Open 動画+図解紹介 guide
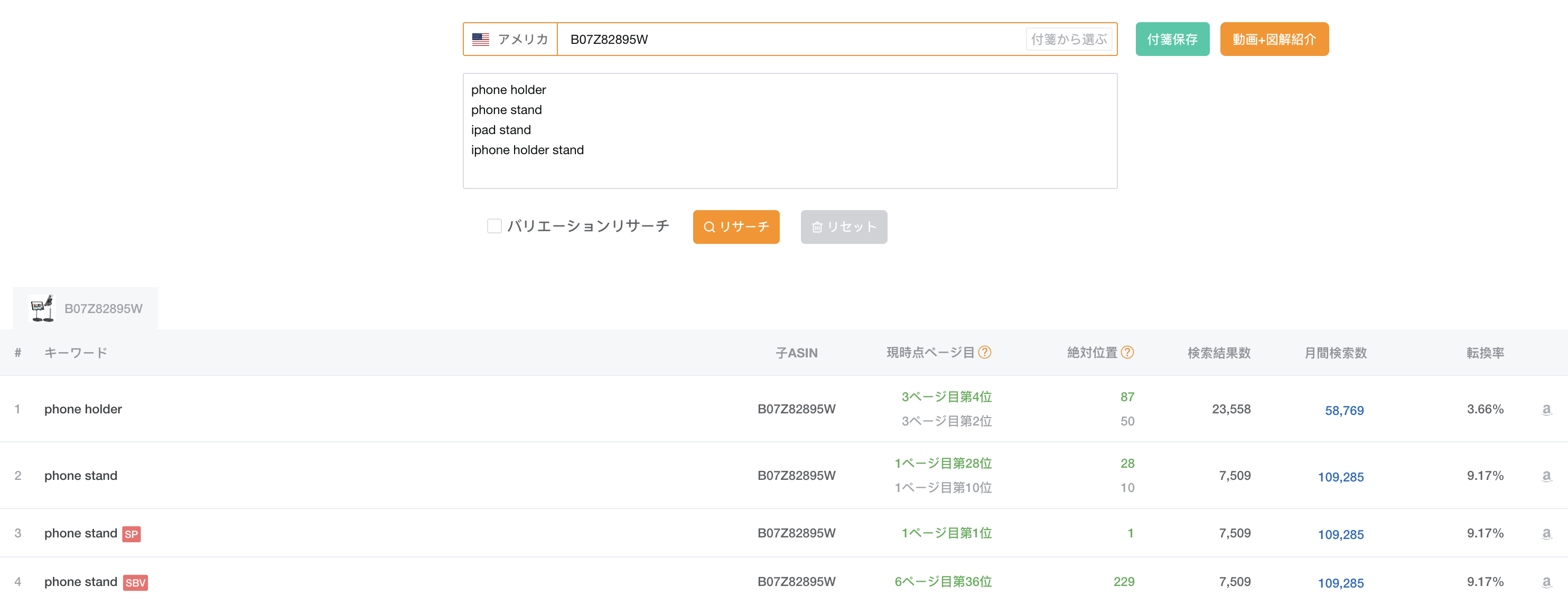The image size is (1568, 605). pos(1274,40)
